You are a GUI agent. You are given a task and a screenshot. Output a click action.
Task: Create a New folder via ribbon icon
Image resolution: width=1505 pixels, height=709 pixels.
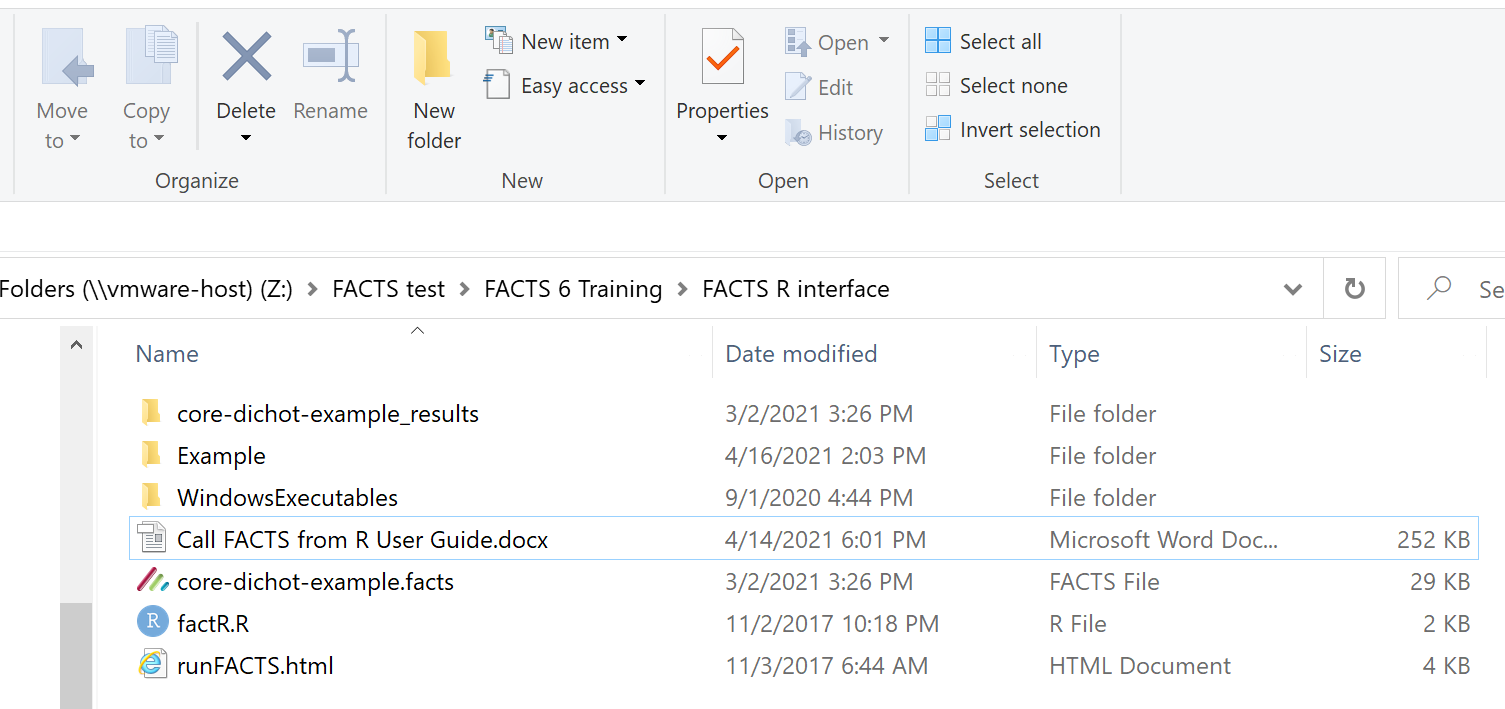(433, 57)
